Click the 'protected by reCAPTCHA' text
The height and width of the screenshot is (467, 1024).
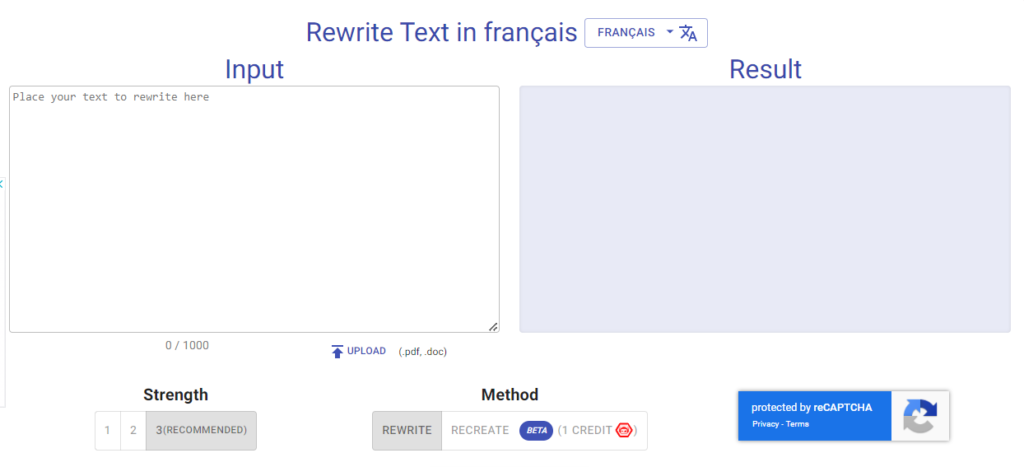[x=812, y=408]
